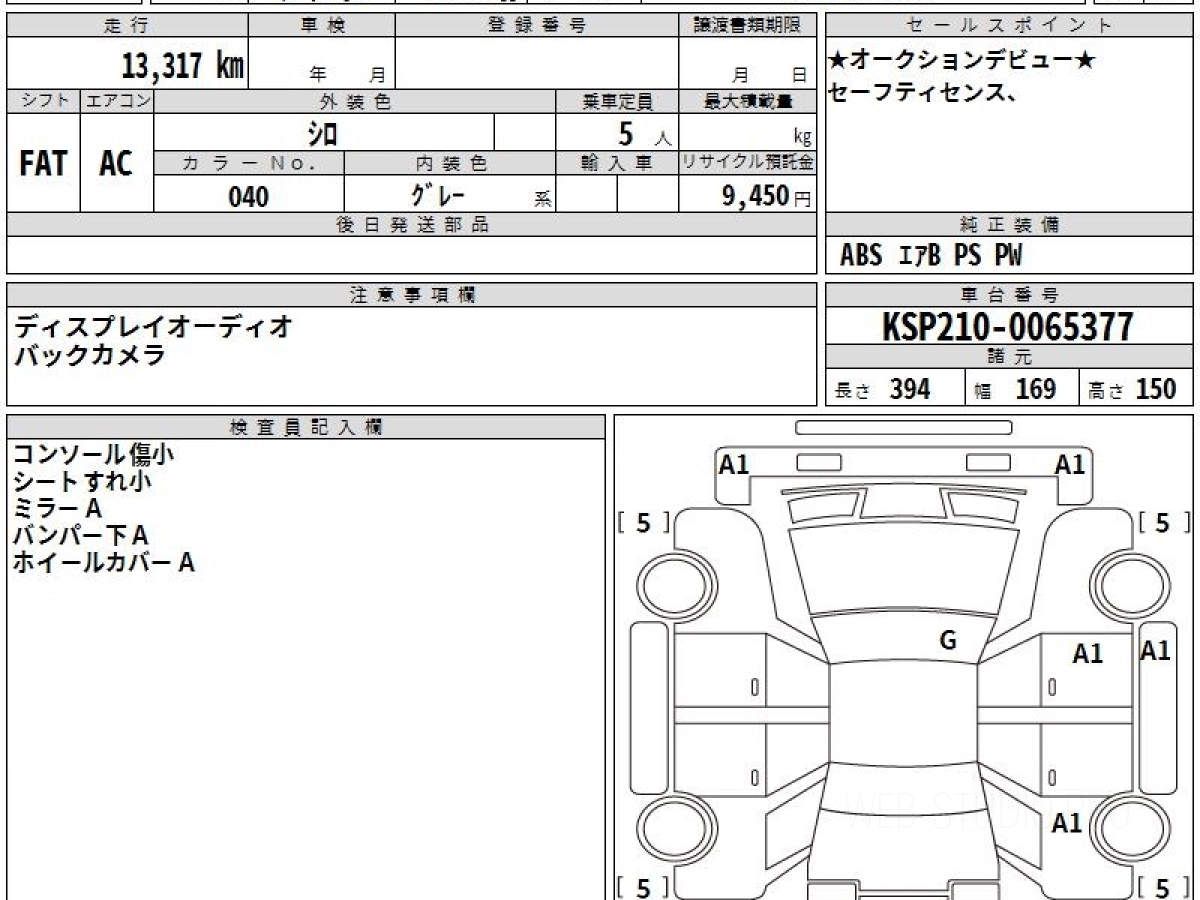Click the "車検" header cell

tap(322, 26)
